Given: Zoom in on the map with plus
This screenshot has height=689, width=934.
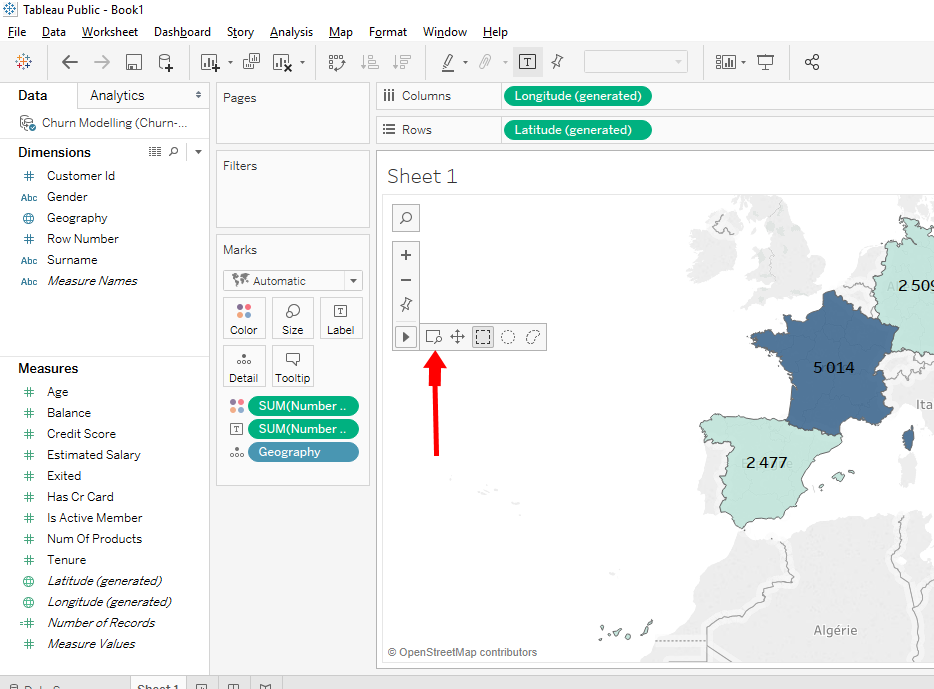Looking at the screenshot, I should [406, 255].
